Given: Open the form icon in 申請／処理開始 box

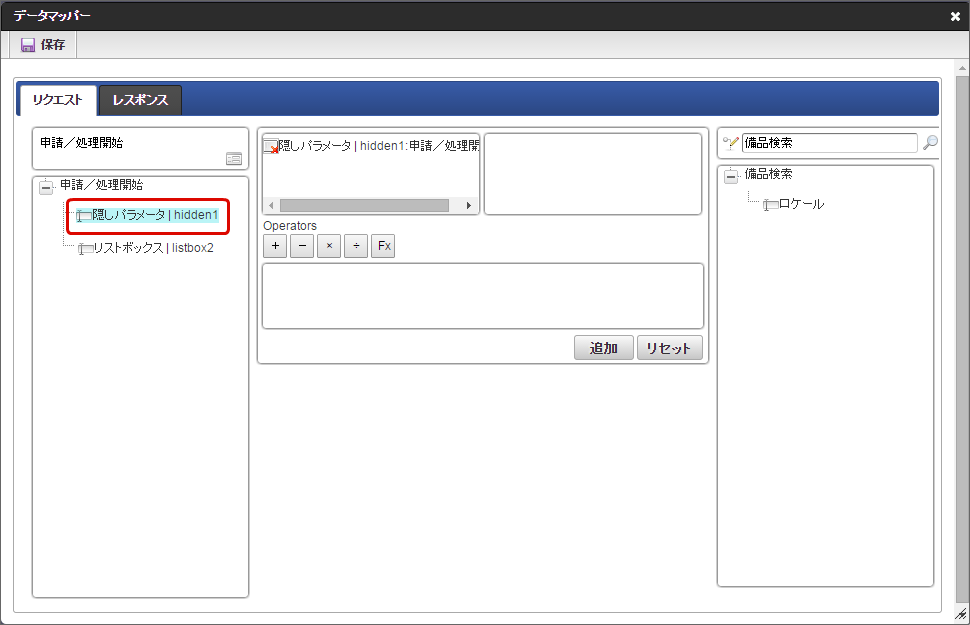Looking at the screenshot, I should pyautogui.click(x=234, y=159).
